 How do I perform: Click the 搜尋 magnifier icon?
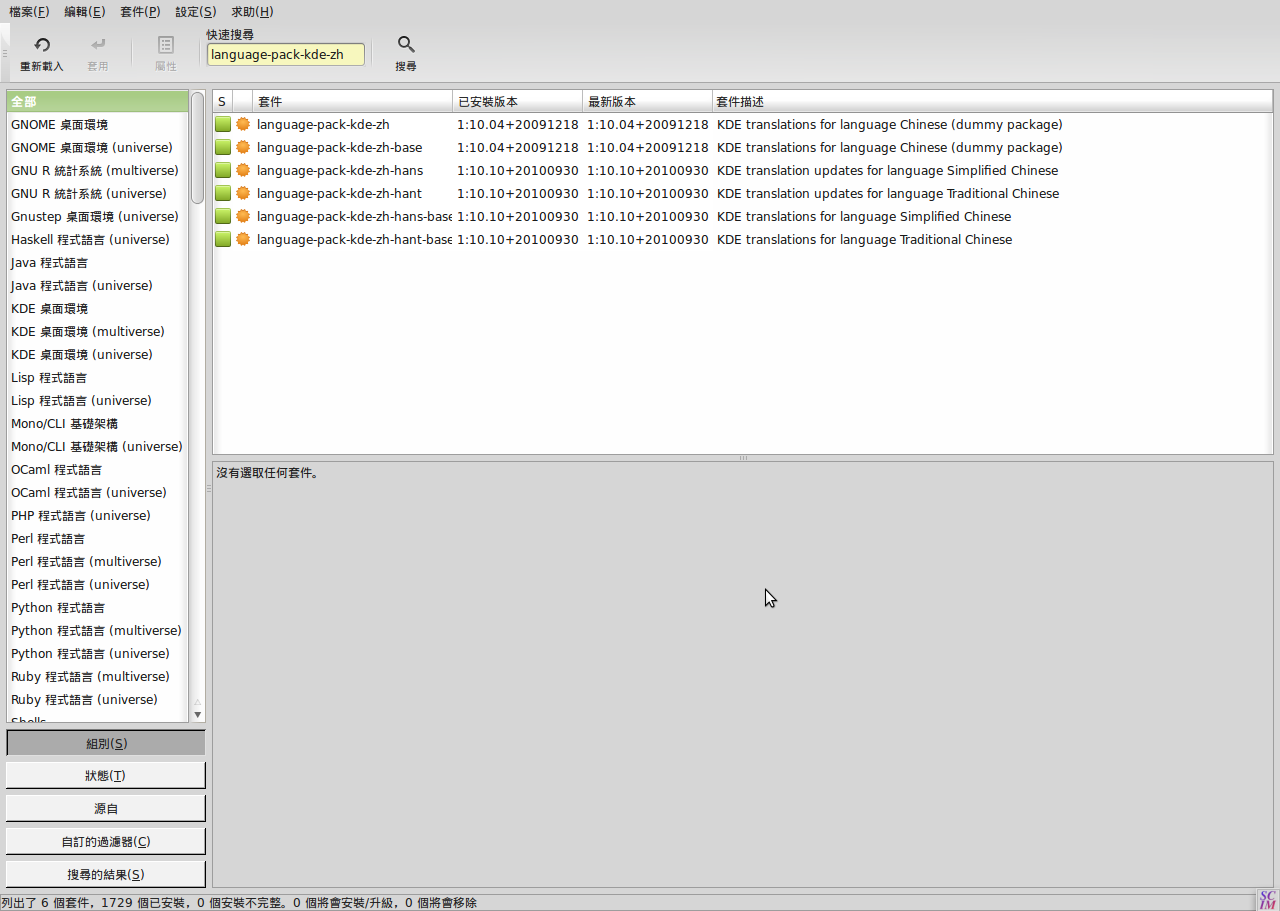point(406,44)
